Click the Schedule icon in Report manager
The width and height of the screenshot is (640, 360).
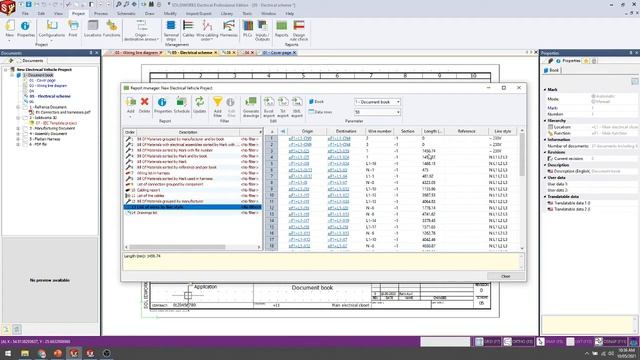pyautogui.click(x=181, y=102)
